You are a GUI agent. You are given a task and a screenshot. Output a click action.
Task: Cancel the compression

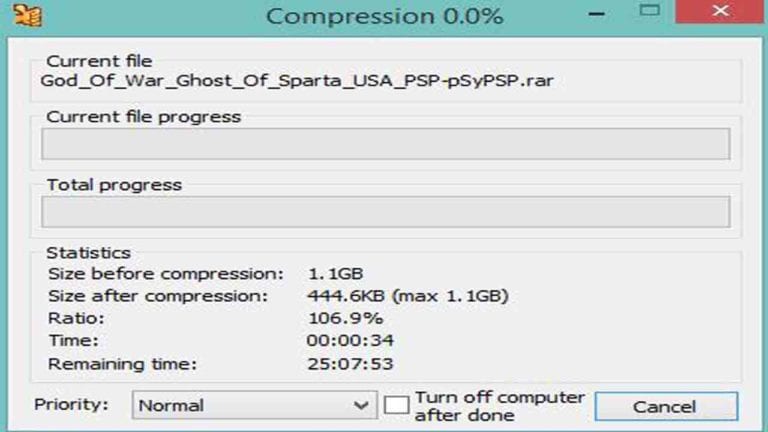(x=666, y=406)
